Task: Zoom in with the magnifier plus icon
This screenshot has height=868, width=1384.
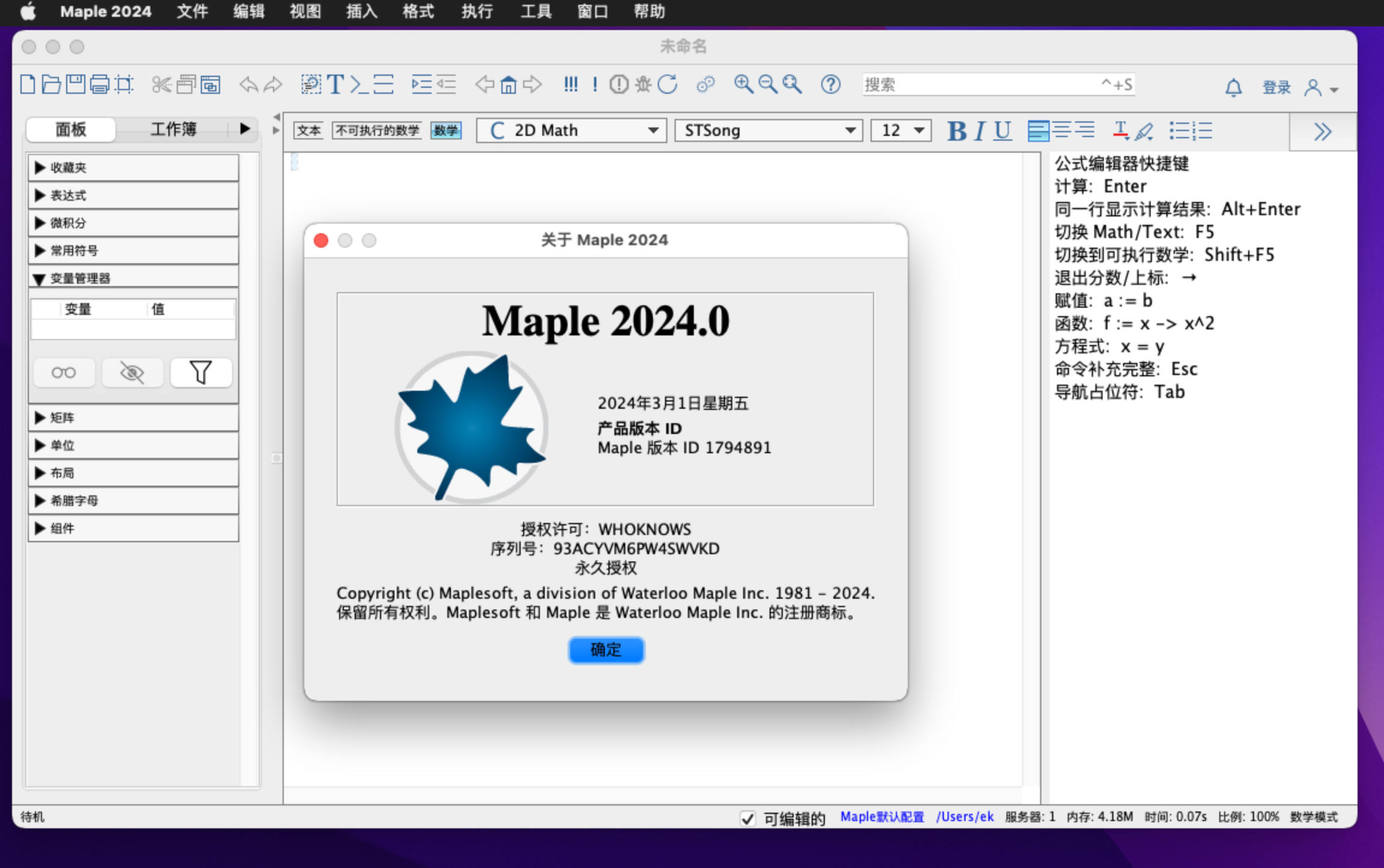Action: click(744, 84)
